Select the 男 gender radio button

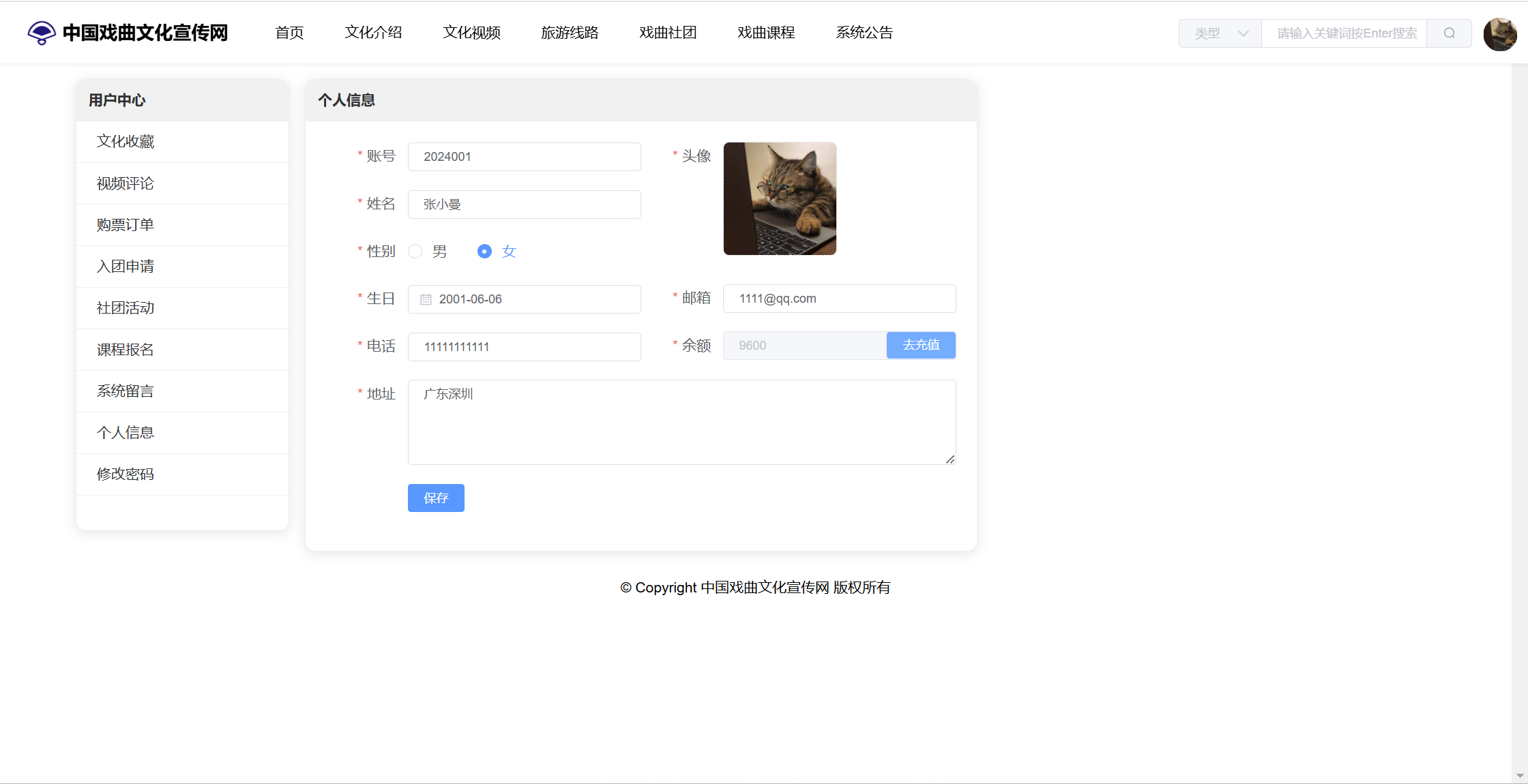coord(415,252)
